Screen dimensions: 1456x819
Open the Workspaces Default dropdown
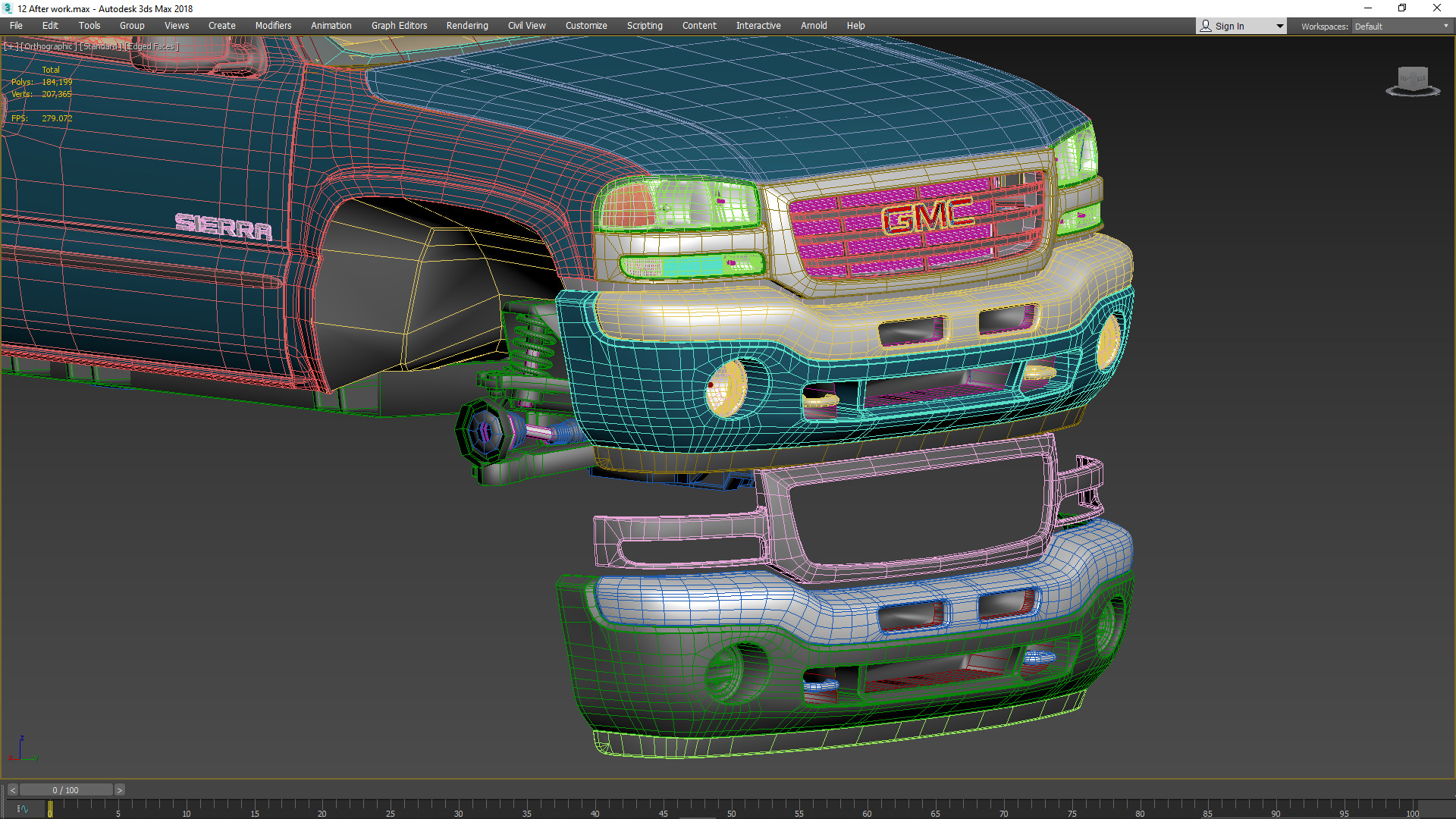pyautogui.click(x=1401, y=27)
